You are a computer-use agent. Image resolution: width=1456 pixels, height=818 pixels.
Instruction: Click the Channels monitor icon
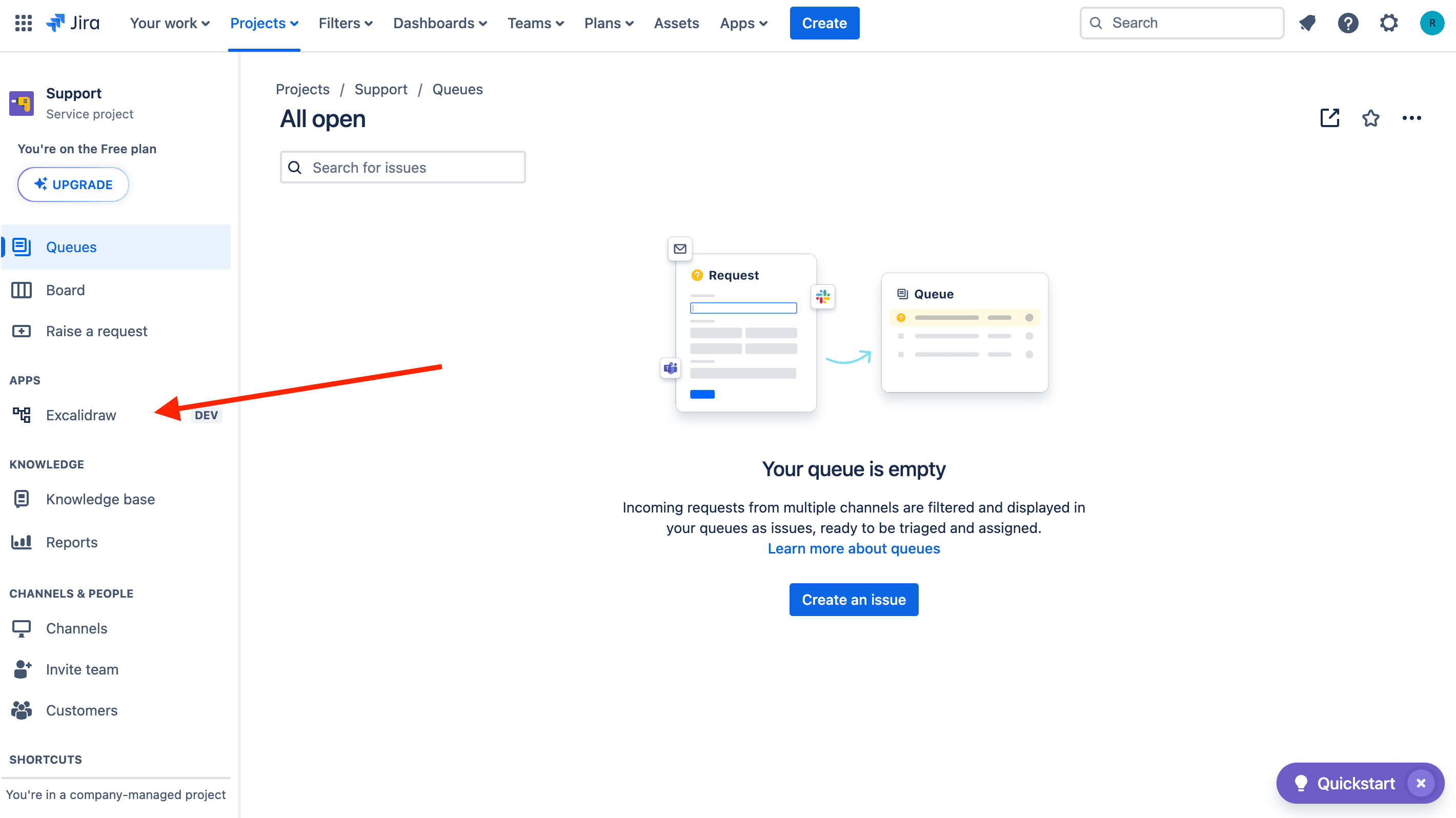click(x=22, y=628)
